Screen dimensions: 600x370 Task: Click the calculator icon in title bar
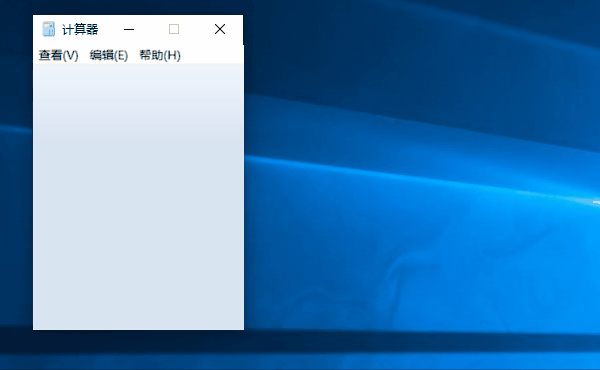(49, 29)
